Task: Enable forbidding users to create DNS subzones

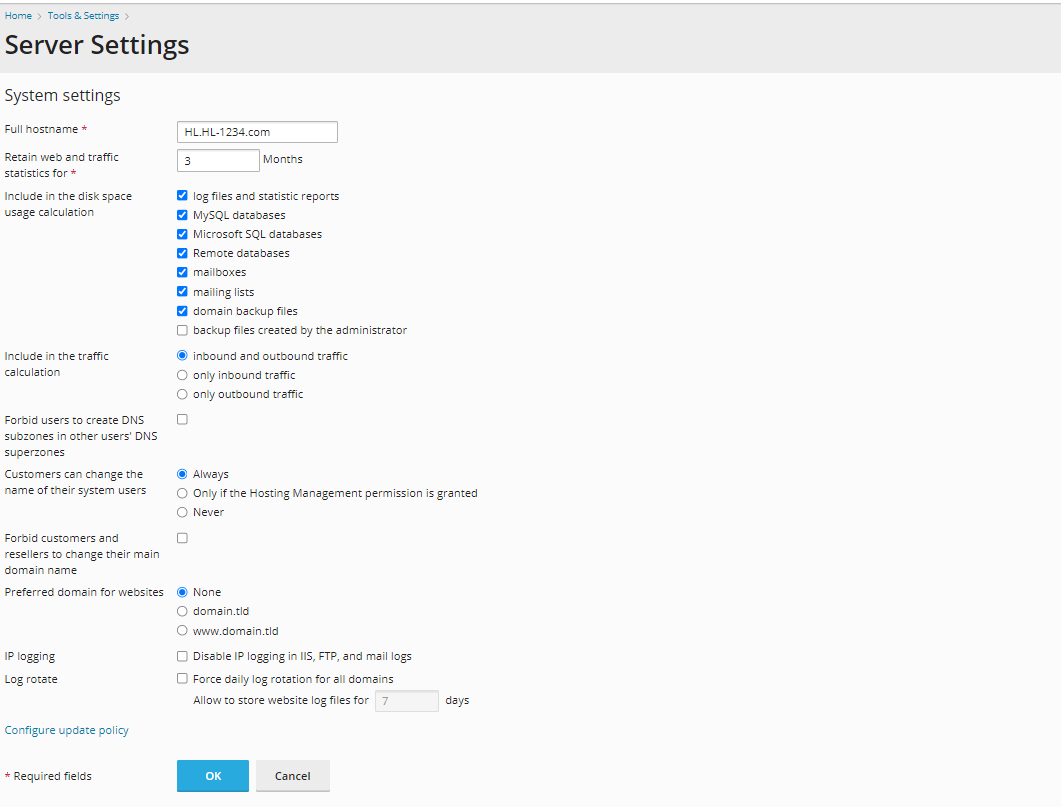Action: point(182,418)
